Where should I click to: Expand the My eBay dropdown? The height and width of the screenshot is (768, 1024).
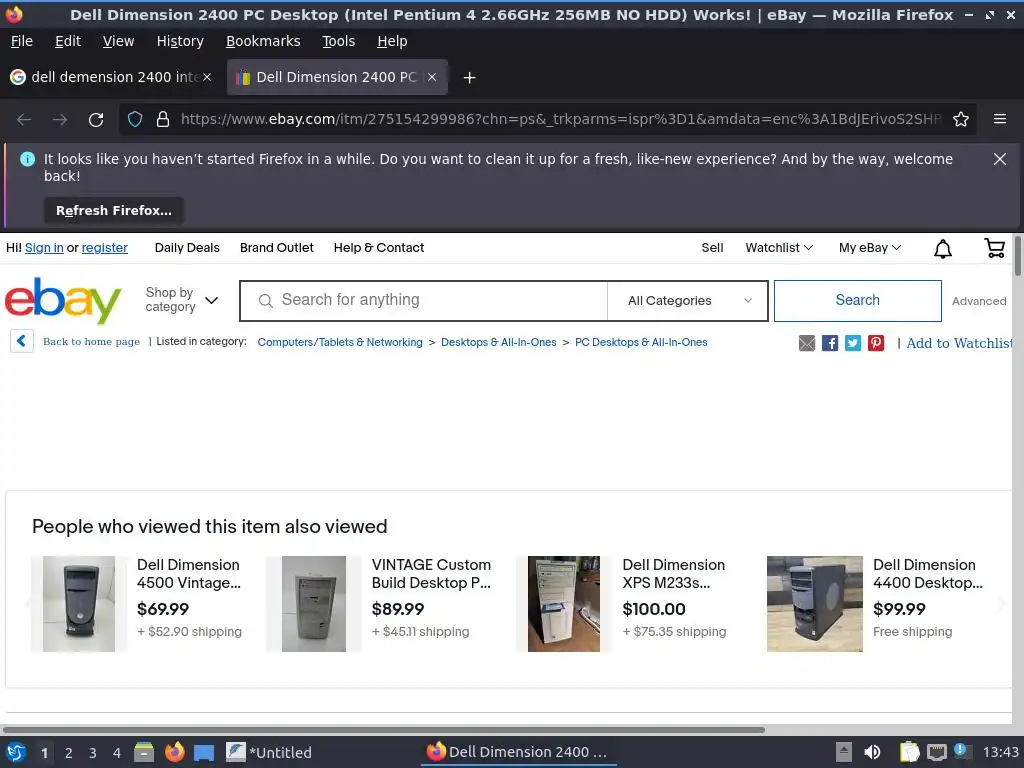[x=870, y=248]
